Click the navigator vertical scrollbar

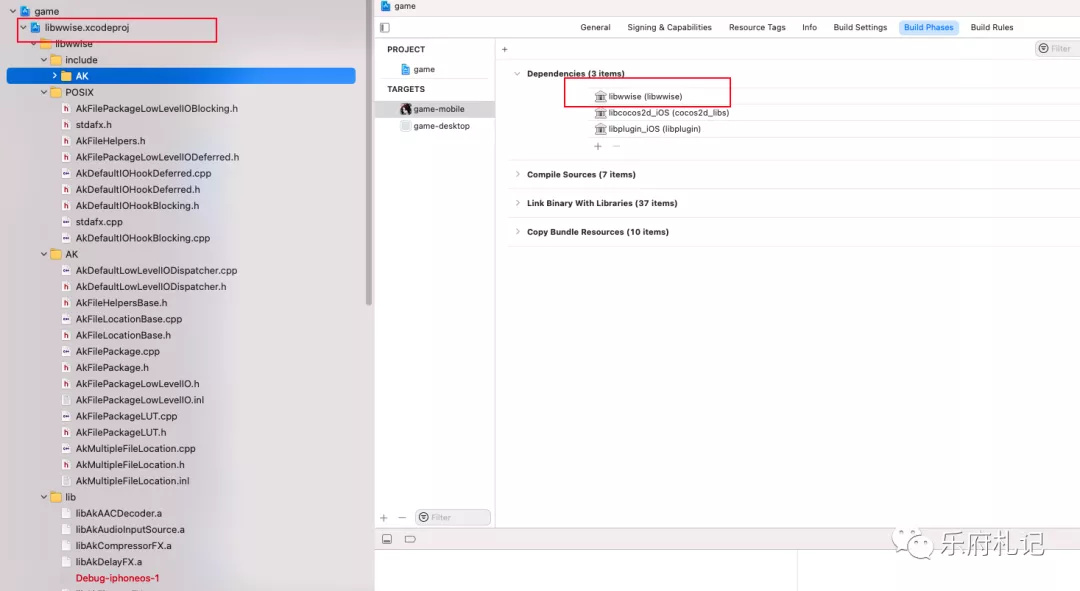pos(368,152)
